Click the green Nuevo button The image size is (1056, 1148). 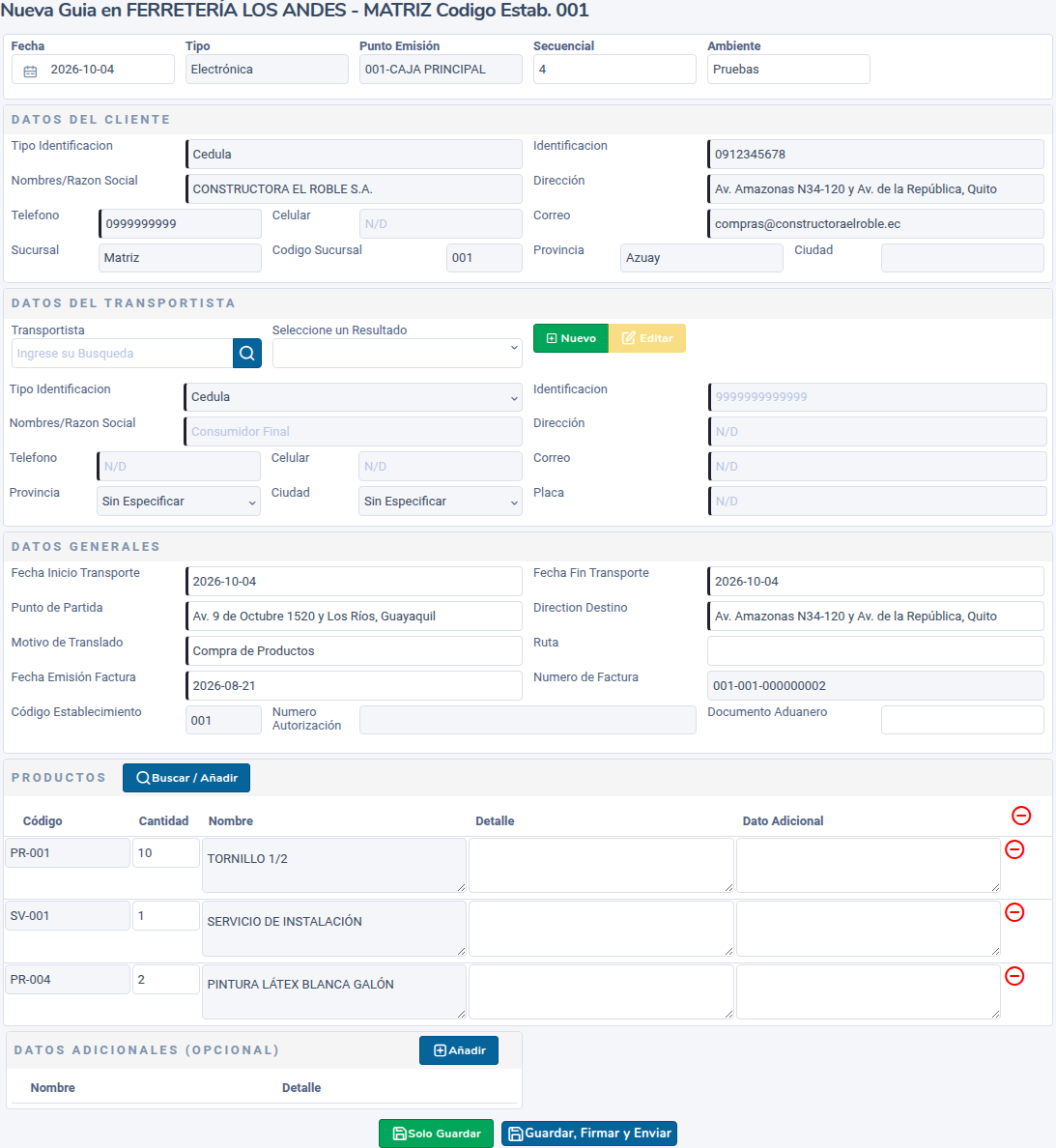[571, 338]
